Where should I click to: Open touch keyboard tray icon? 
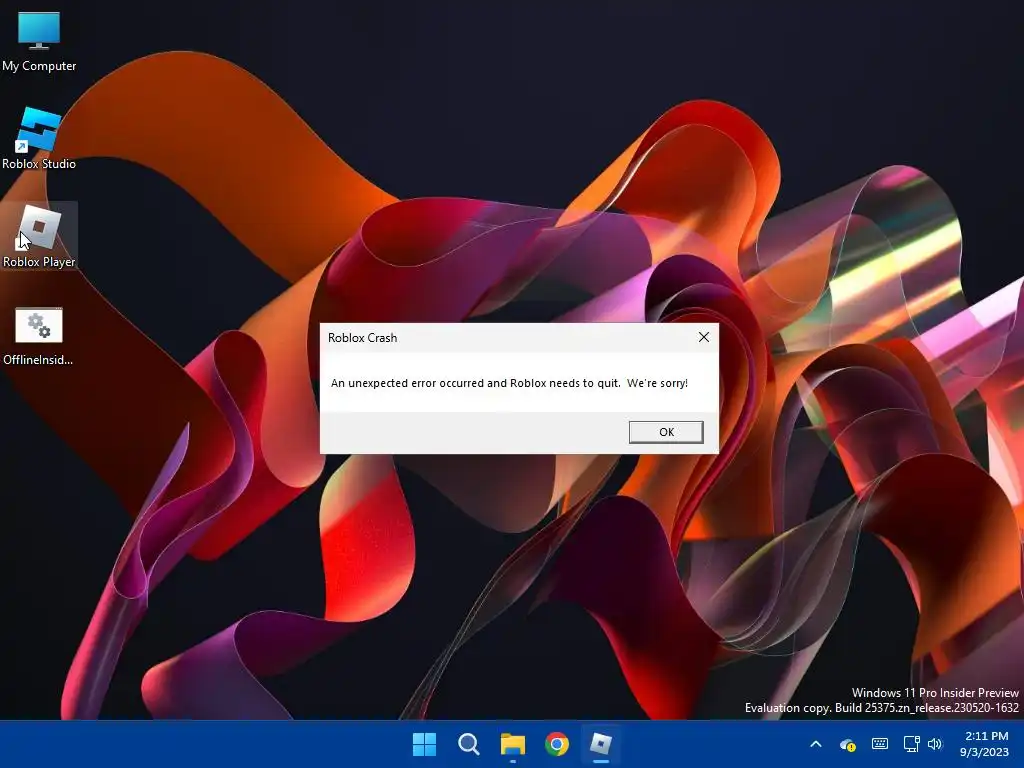(x=880, y=744)
